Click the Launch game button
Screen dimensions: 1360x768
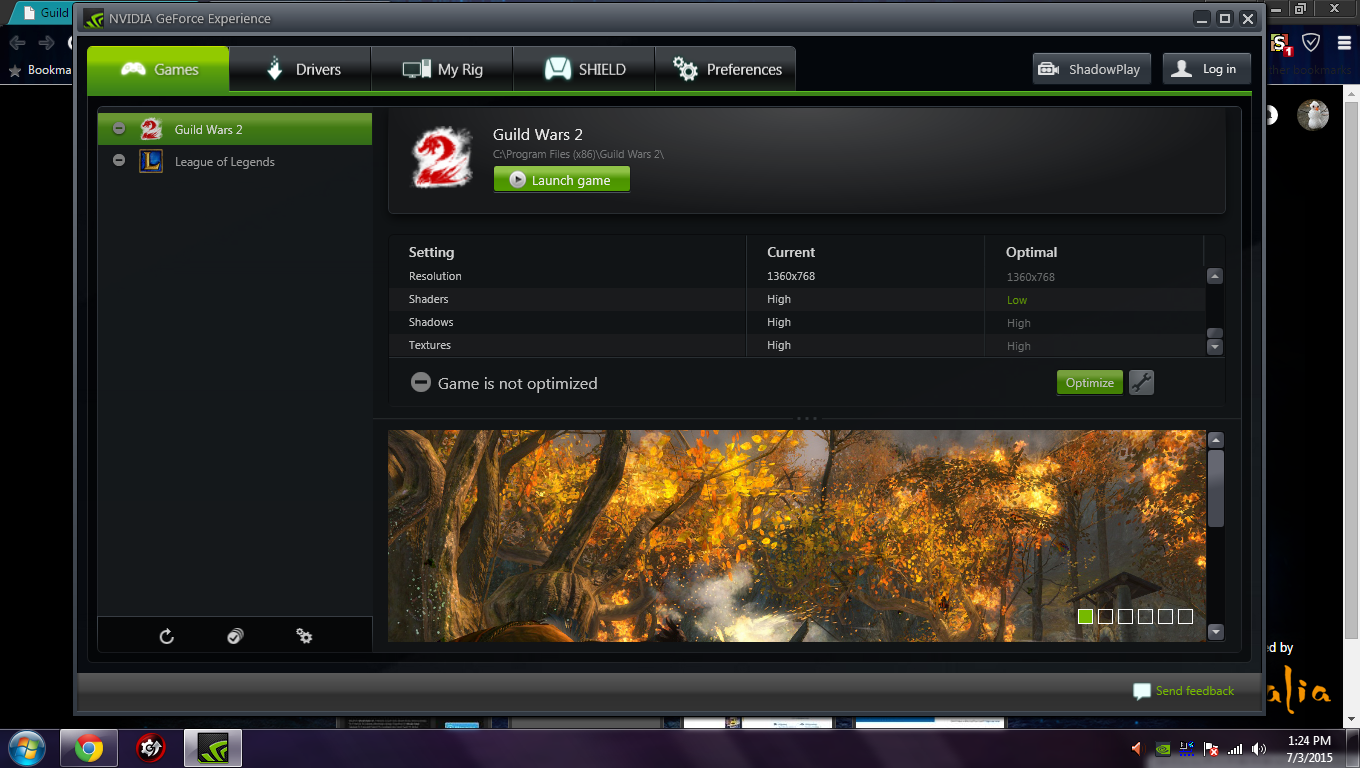pos(562,180)
